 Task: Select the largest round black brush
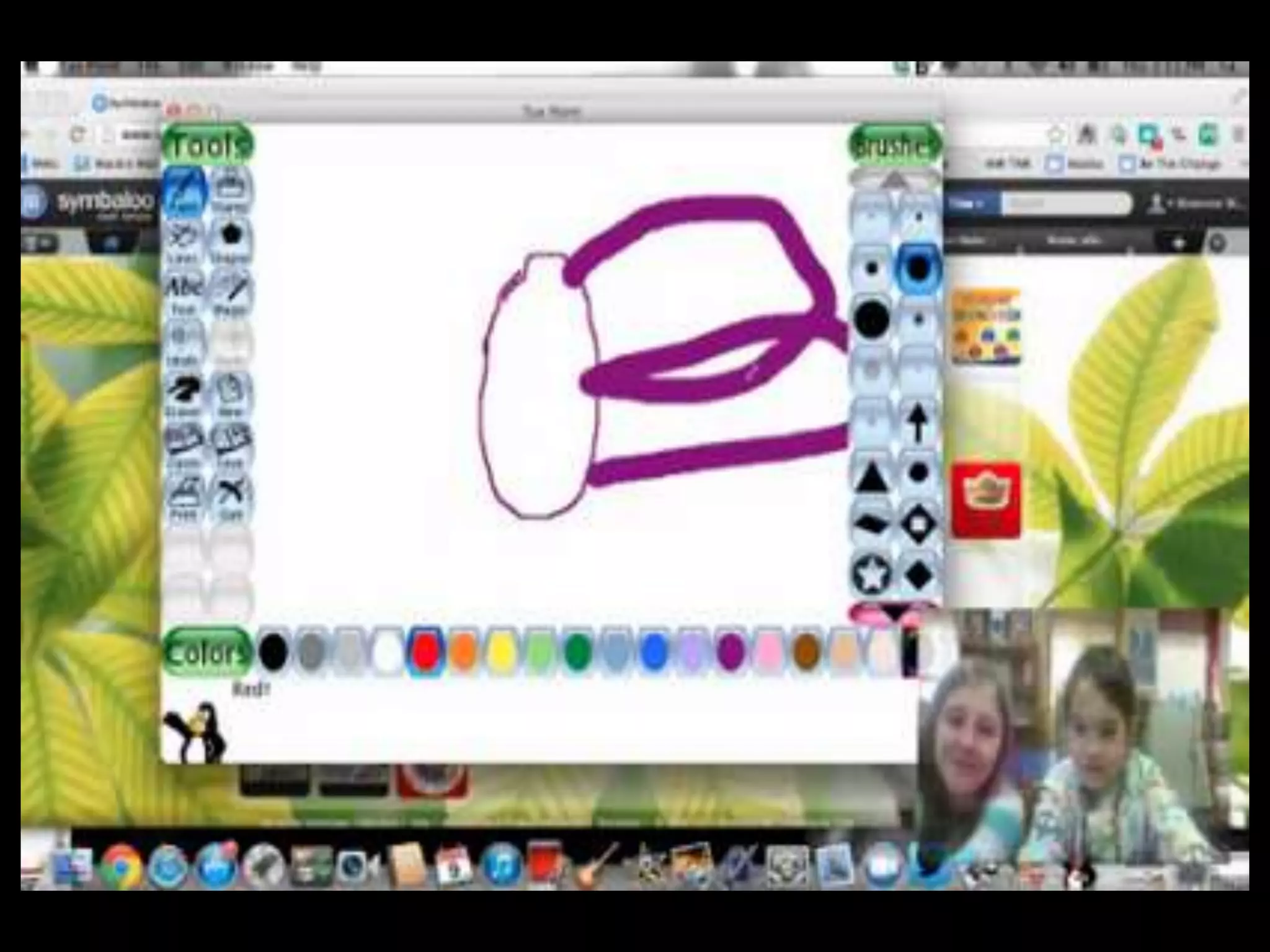(x=872, y=320)
